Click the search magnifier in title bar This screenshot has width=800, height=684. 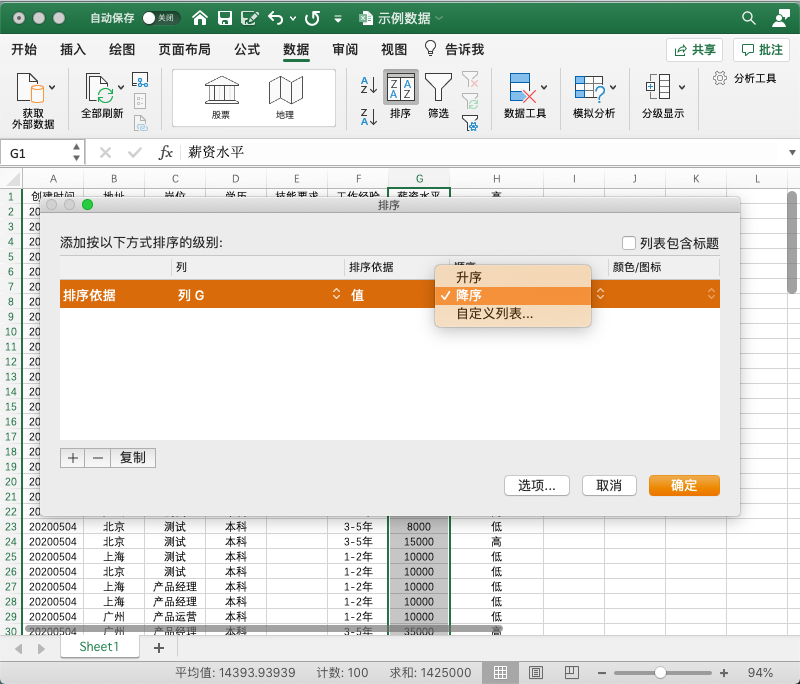pyautogui.click(x=748, y=18)
